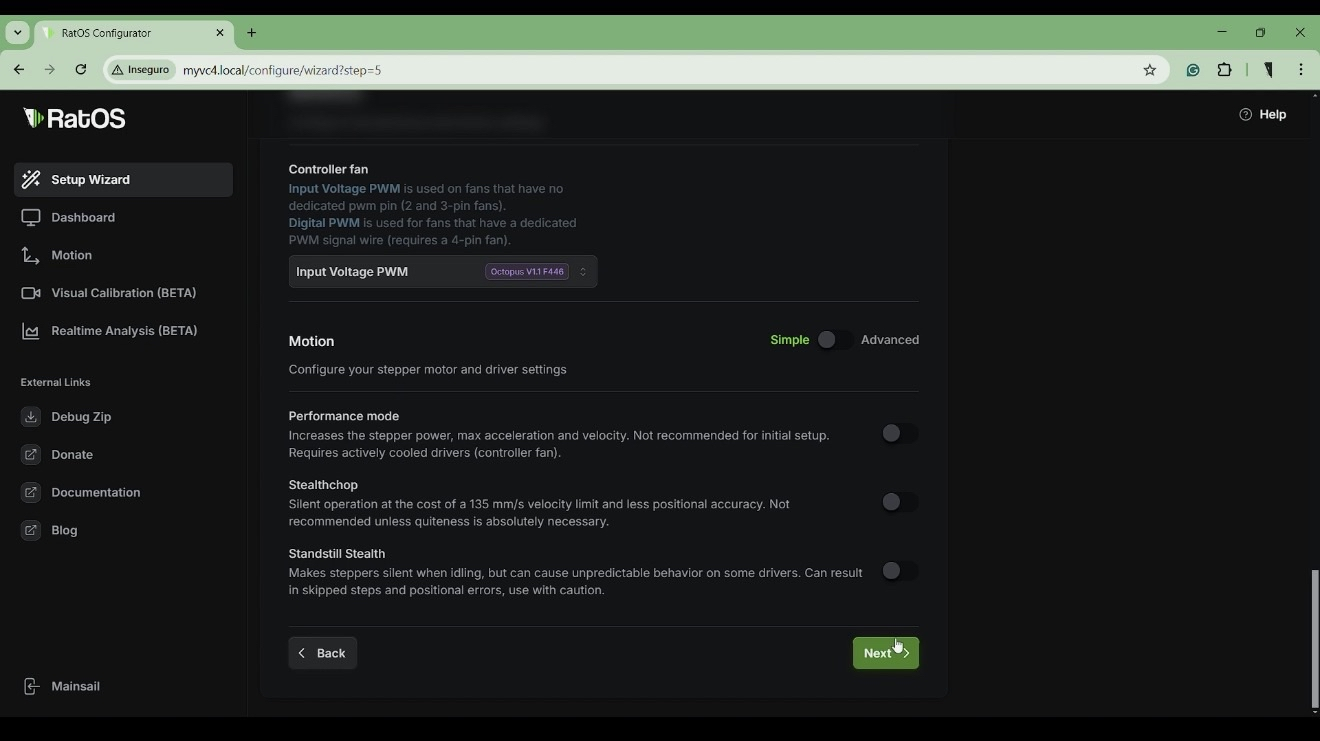The width and height of the screenshot is (1320, 741).
Task: Enable Stealthchop toggle
Action: point(899,503)
